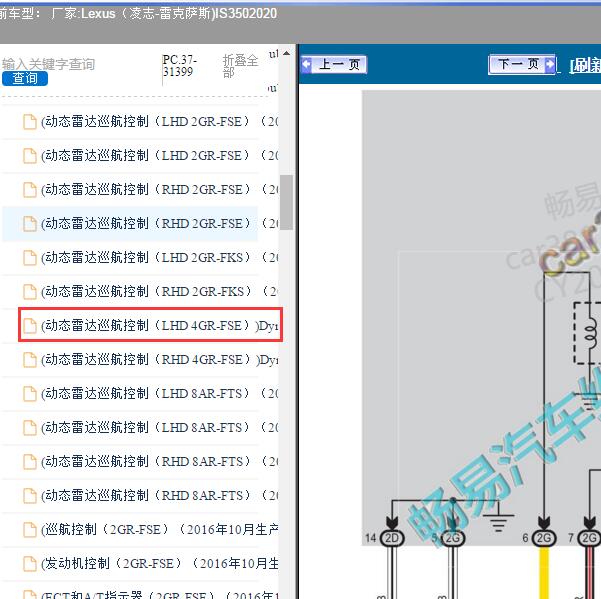
Task: Click the relay coil symbol in diagram
Action: pos(590,334)
